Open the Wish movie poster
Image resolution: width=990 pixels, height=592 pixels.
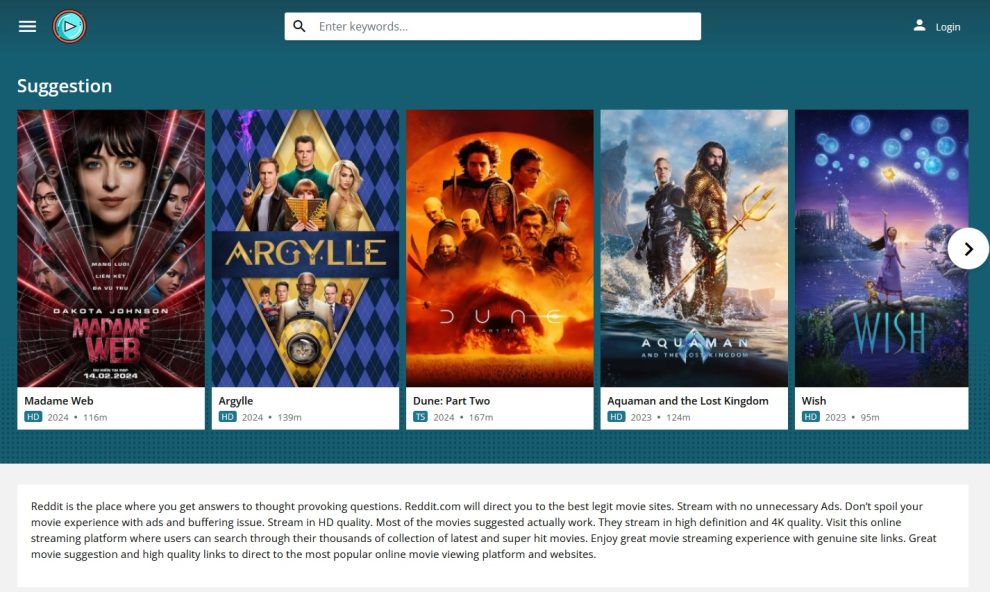881,248
